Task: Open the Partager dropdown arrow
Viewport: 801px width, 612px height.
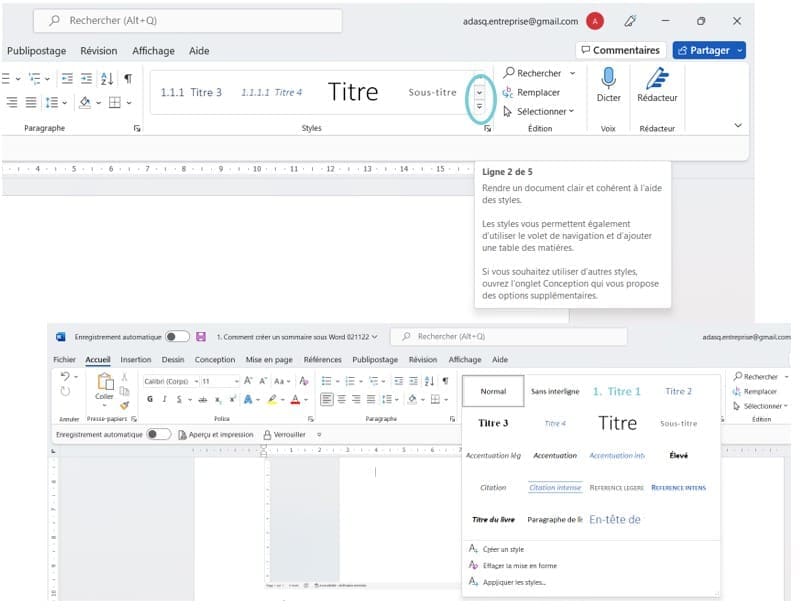Action: 740,51
